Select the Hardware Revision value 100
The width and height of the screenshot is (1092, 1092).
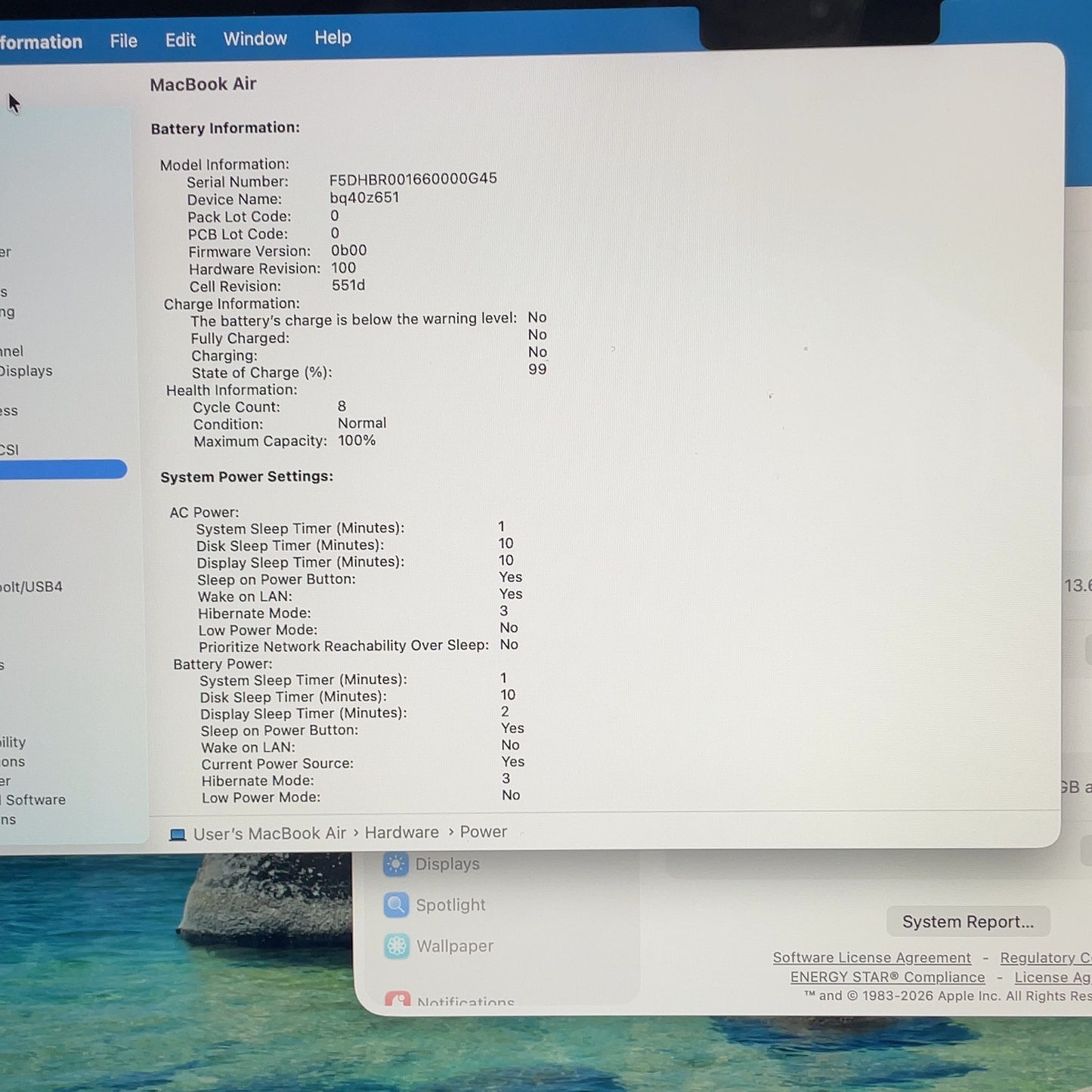pos(344,268)
